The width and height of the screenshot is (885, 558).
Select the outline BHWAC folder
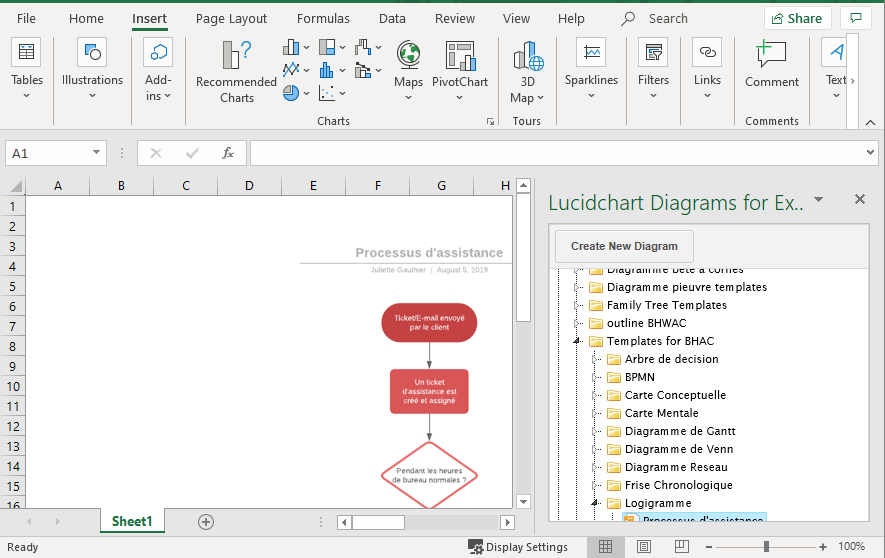[646, 323]
